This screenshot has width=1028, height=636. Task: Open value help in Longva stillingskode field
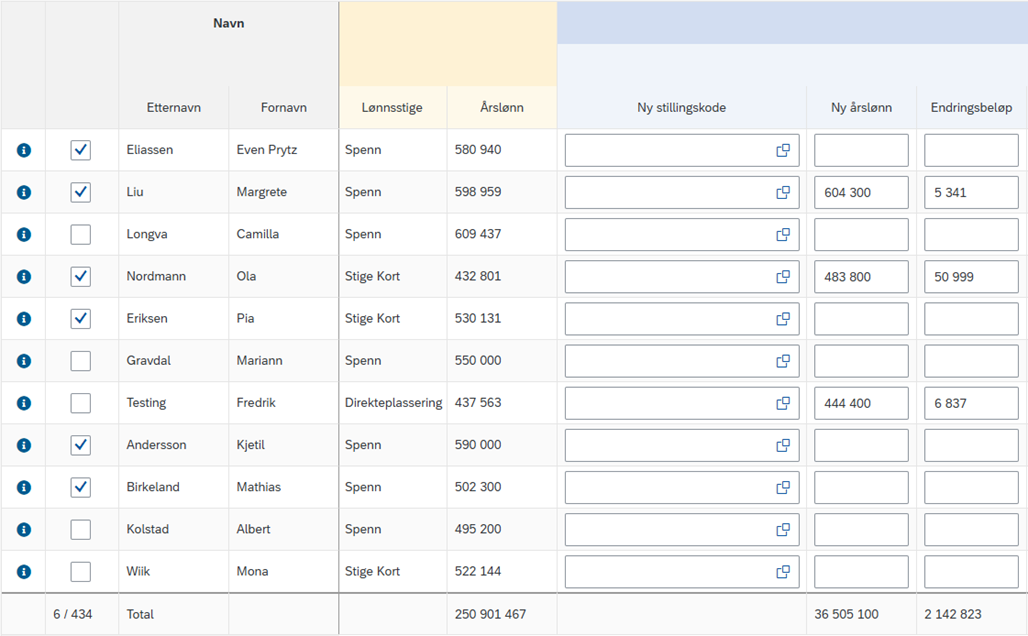pyautogui.click(x=783, y=234)
